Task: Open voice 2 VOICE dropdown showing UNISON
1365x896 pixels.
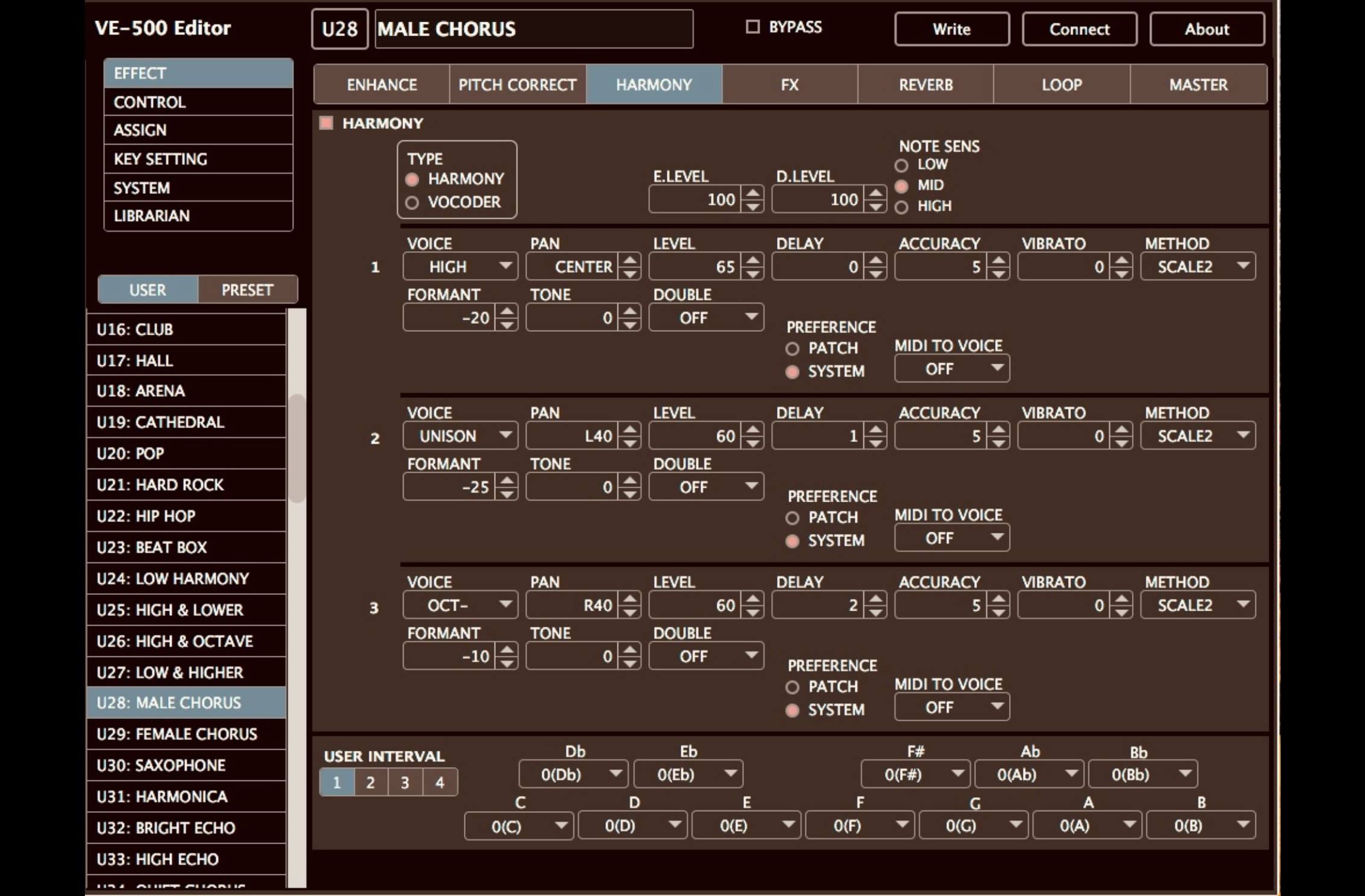Action: (460, 435)
